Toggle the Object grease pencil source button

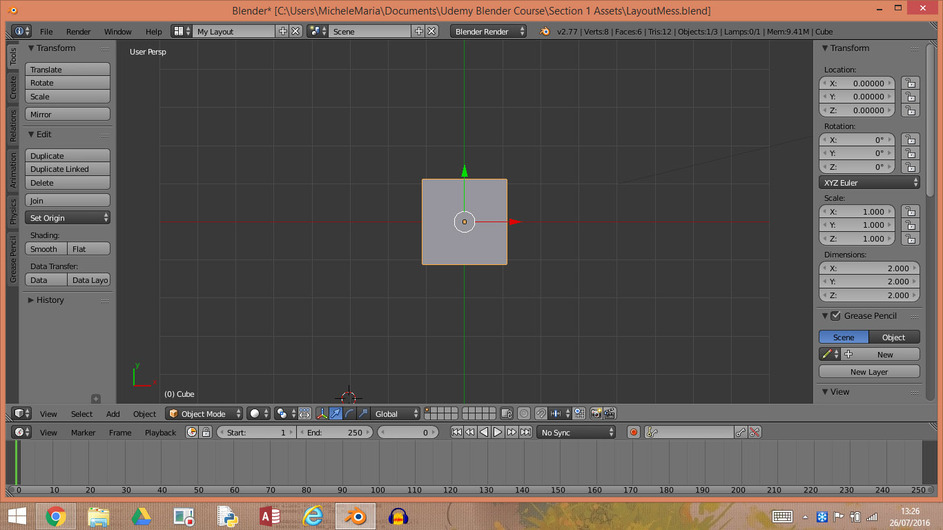click(x=894, y=338)
